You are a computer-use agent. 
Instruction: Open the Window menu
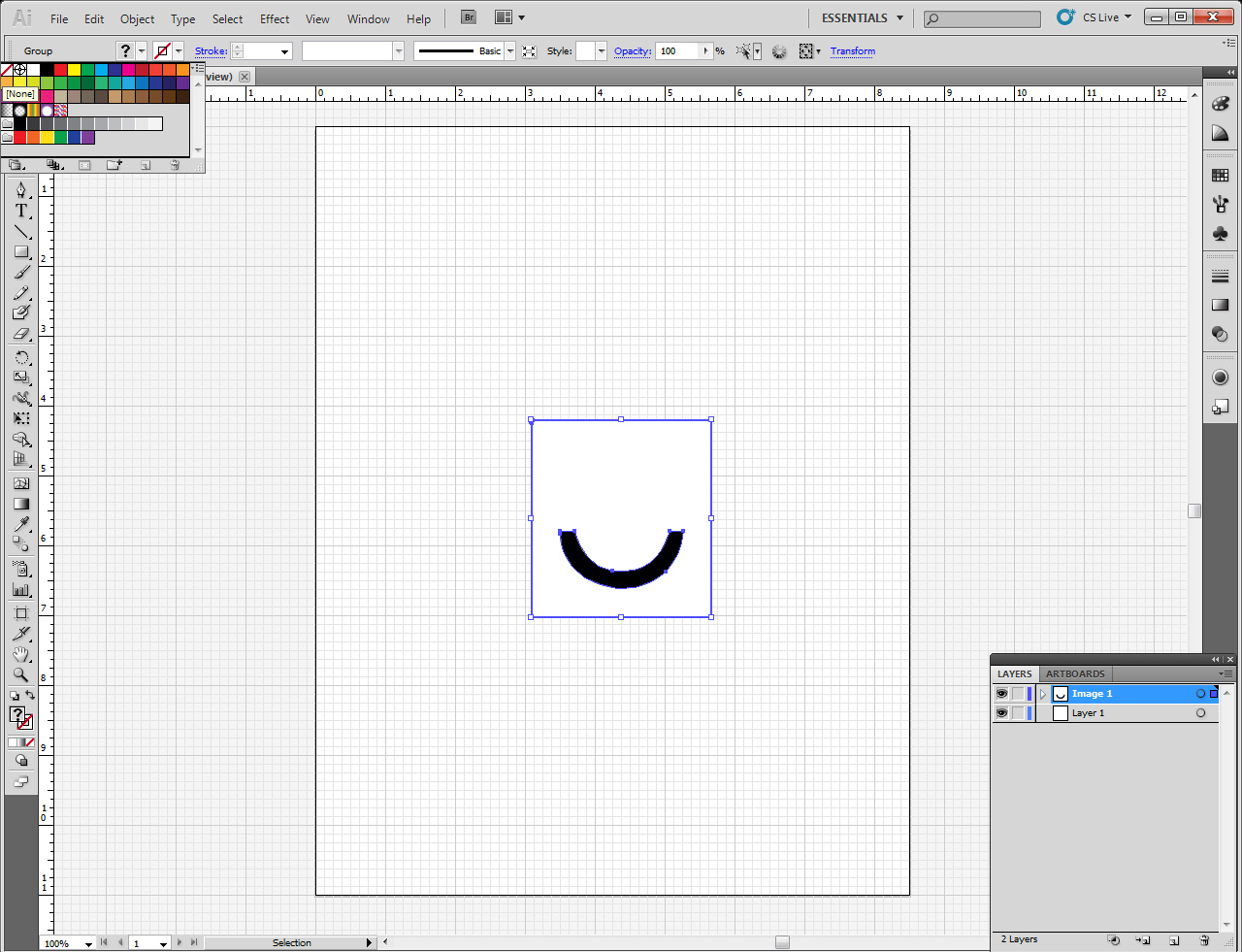pos(369,18)
